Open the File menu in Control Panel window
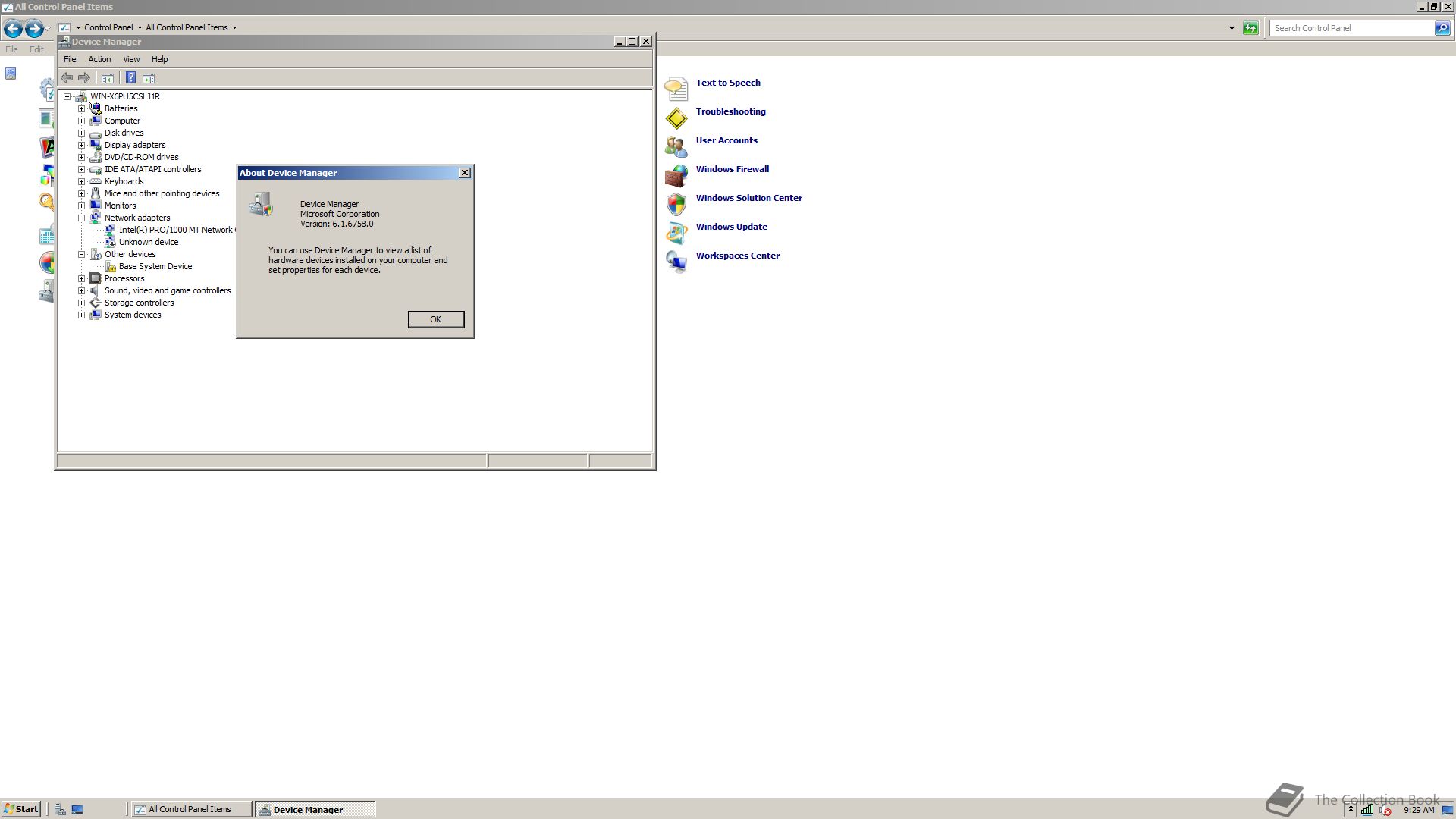 click(11, 49)
